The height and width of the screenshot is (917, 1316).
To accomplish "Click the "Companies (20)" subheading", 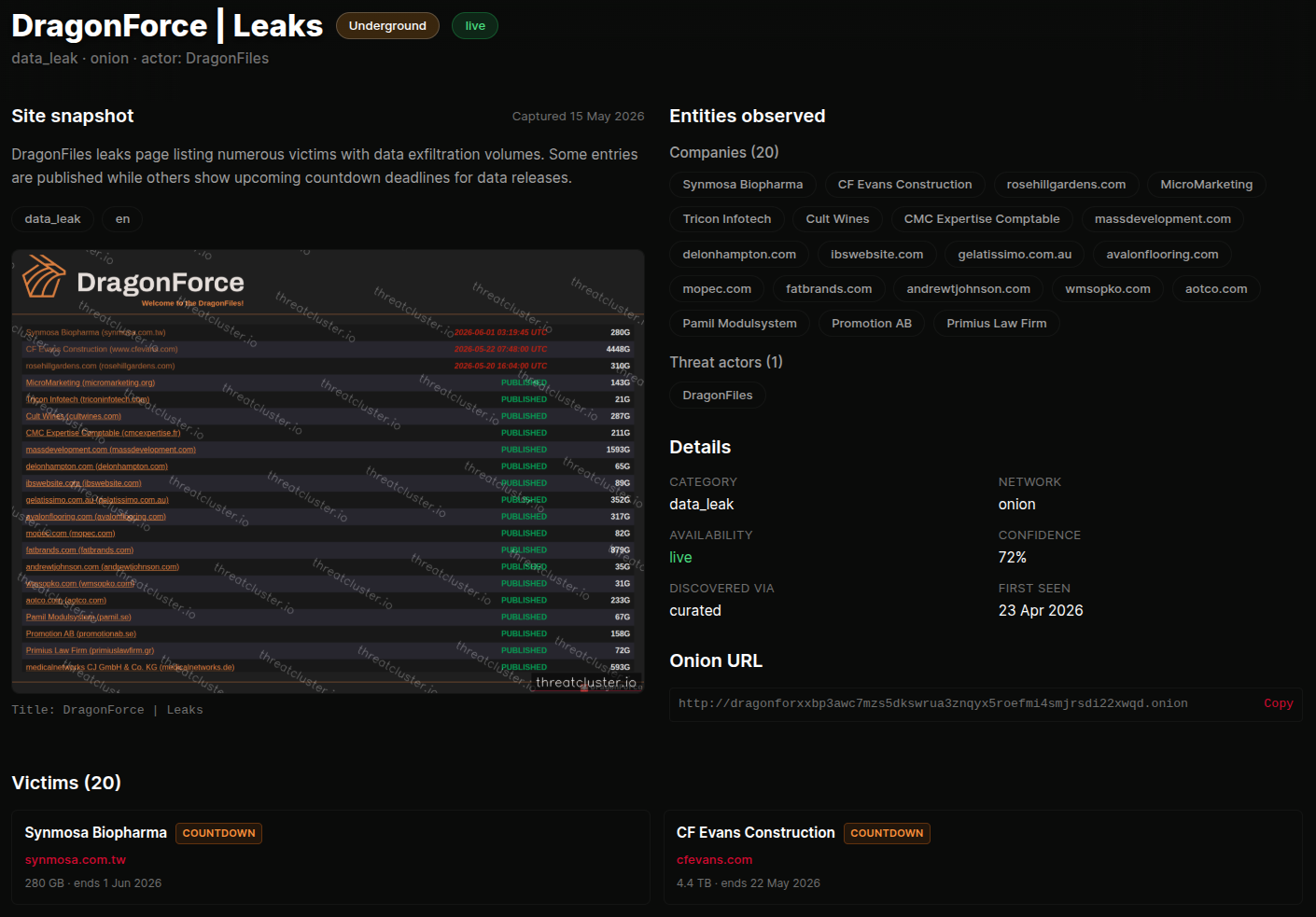I will click(x=724, y=153).
